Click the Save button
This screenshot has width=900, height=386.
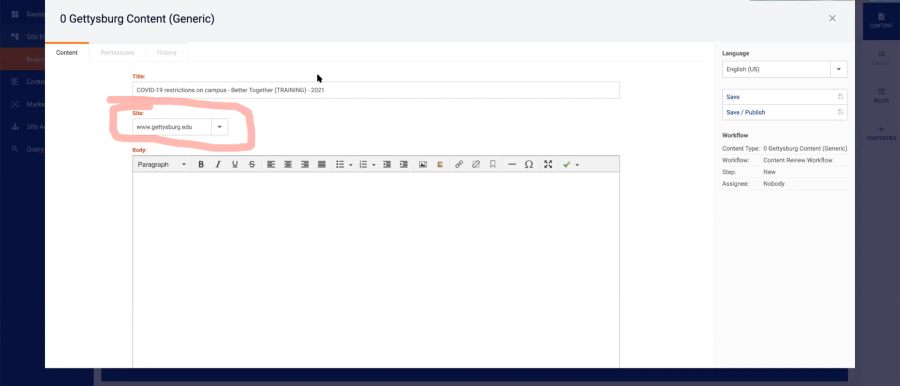pyautogui.click(x=785, y=96)
